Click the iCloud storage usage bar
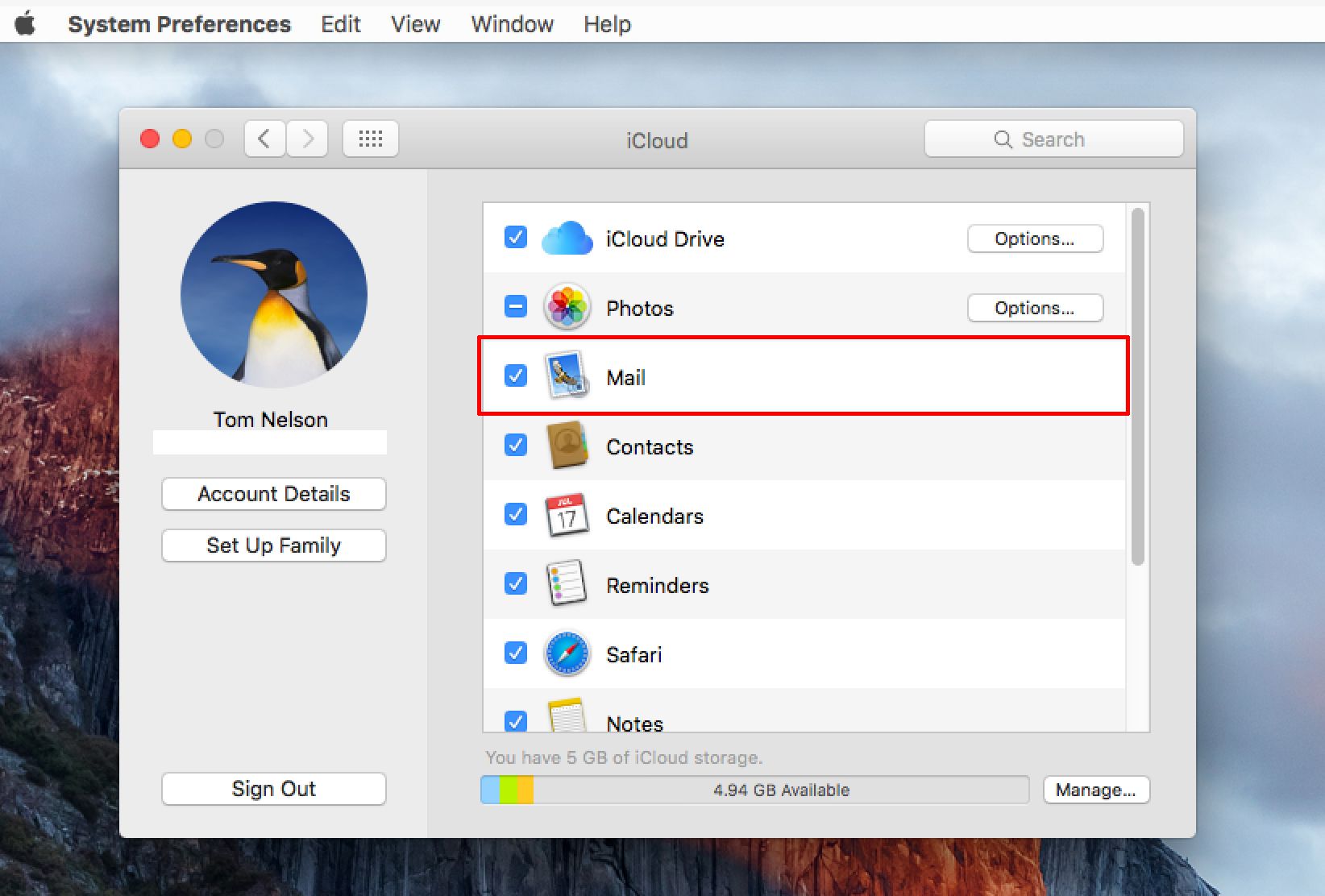The image size is (1325, 896). (754, 790)
